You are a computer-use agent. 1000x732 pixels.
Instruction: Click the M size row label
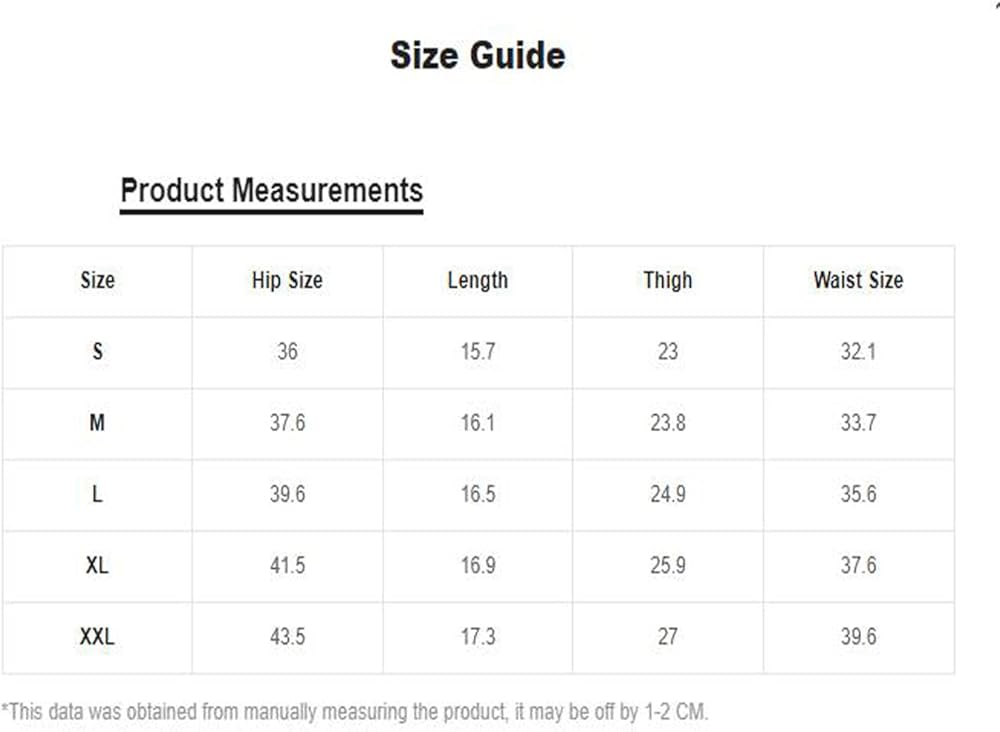[97, 423]
